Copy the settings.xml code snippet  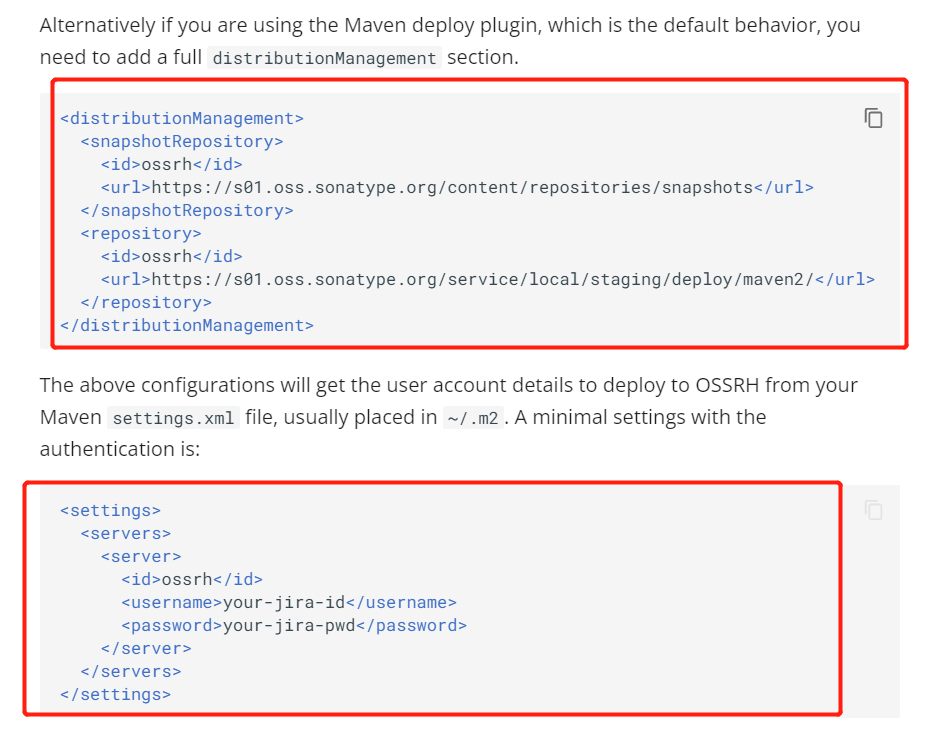(873, 510)
